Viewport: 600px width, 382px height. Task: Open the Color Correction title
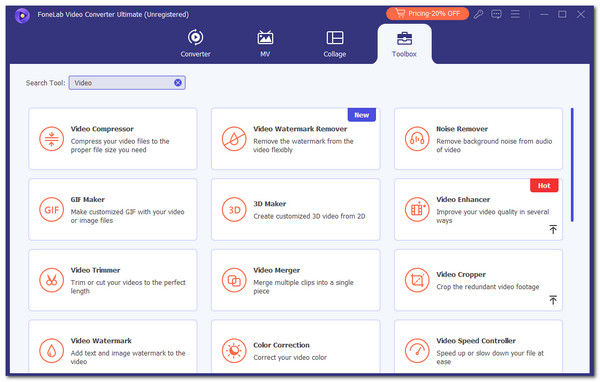tap(281, 345)
